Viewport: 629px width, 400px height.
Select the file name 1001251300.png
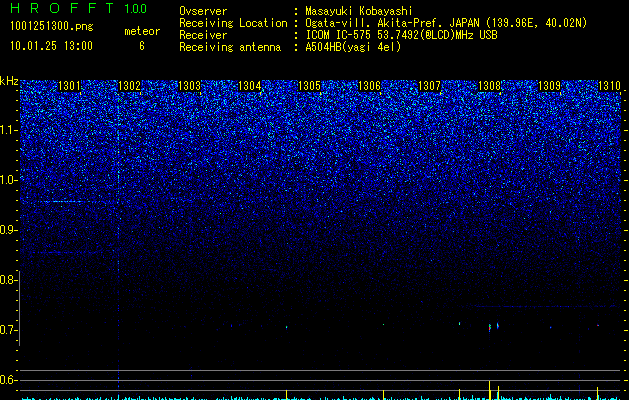52,26
